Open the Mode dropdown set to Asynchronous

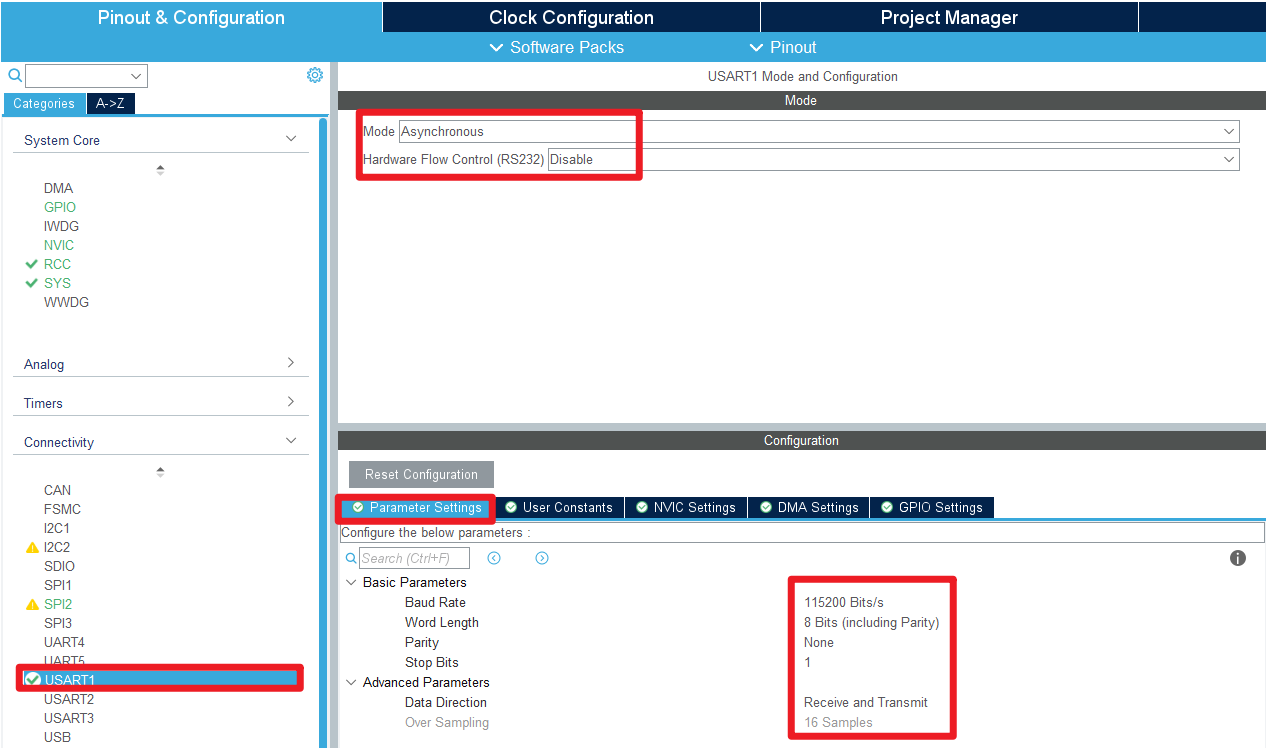(x=818, y=131)
